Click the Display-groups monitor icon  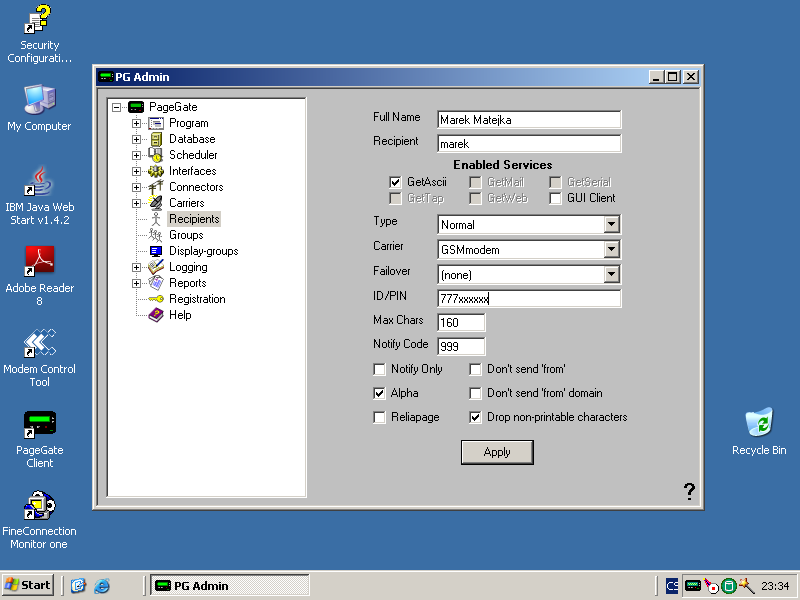click(x=156, y=251)
